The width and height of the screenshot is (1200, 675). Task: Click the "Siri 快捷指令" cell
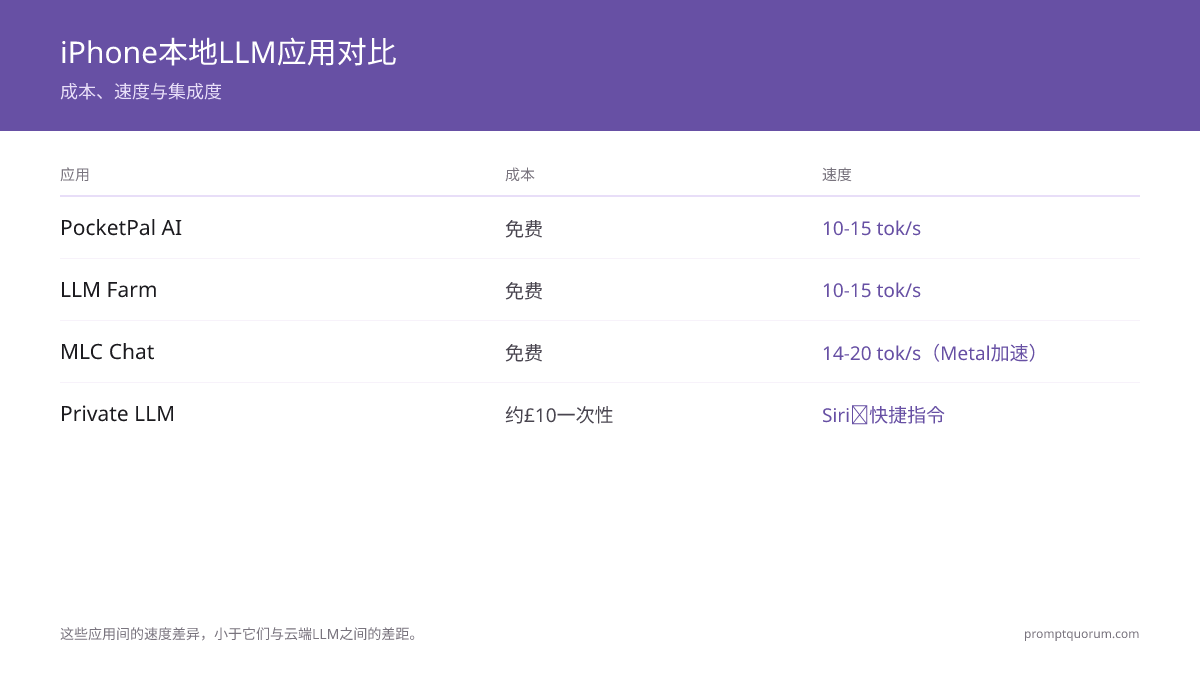point(883,415)
